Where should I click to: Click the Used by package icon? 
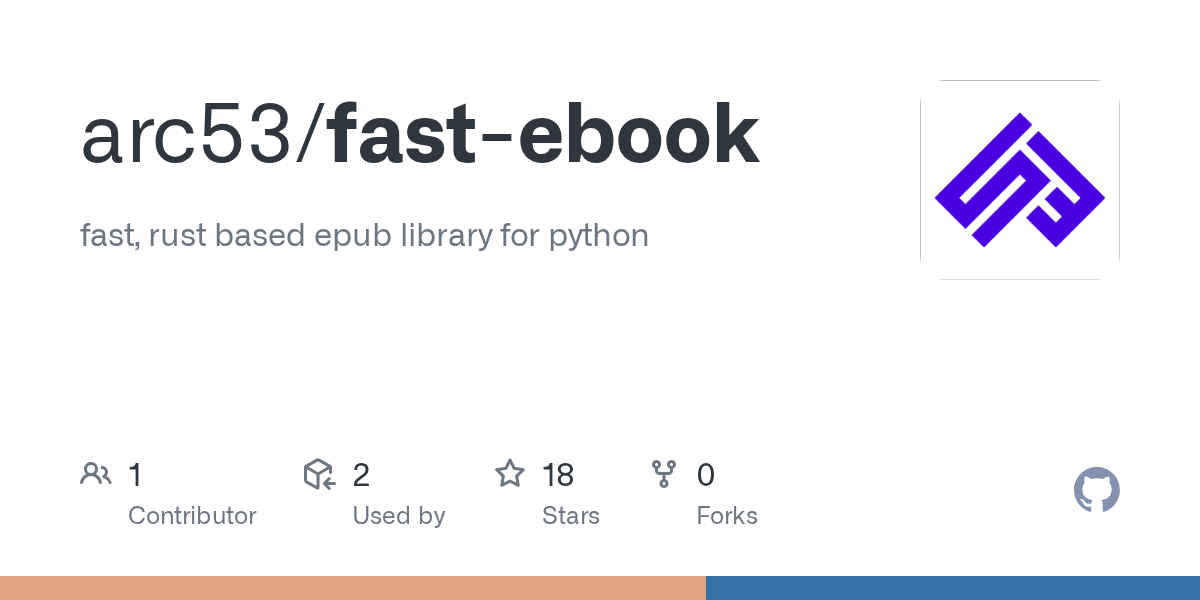click(318, 474)
